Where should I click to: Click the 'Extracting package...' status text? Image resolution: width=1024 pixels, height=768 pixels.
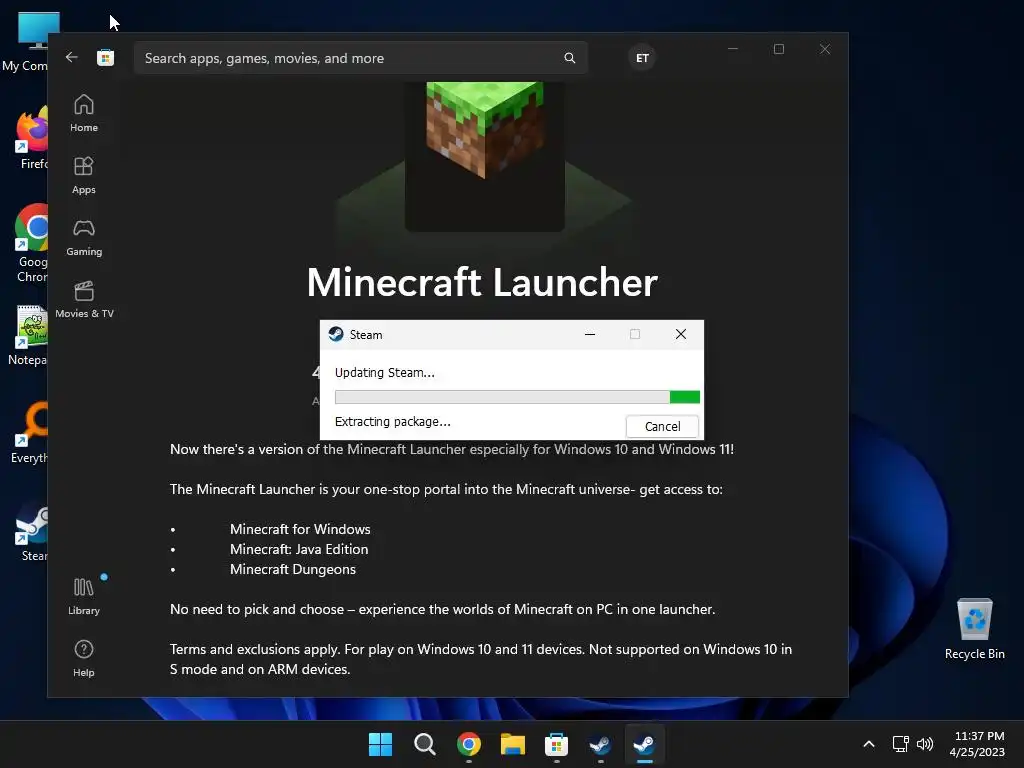coord(392,422)
